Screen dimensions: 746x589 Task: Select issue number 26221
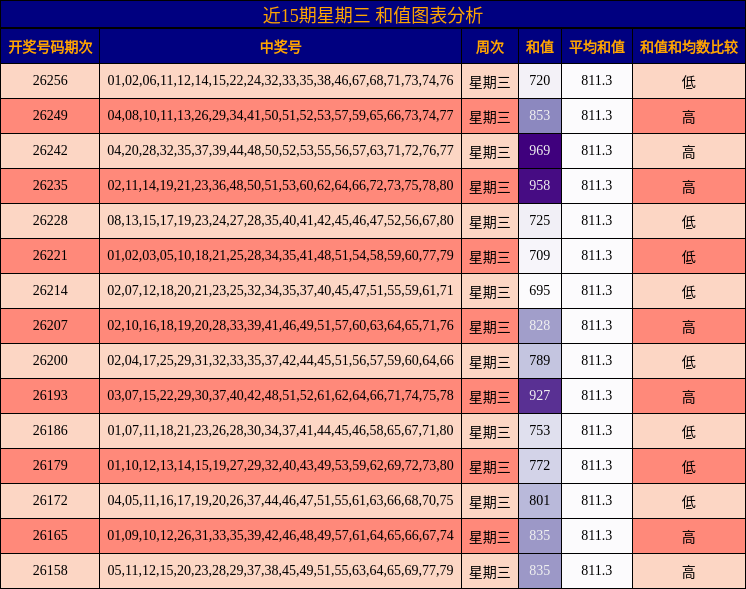(50, 255)
